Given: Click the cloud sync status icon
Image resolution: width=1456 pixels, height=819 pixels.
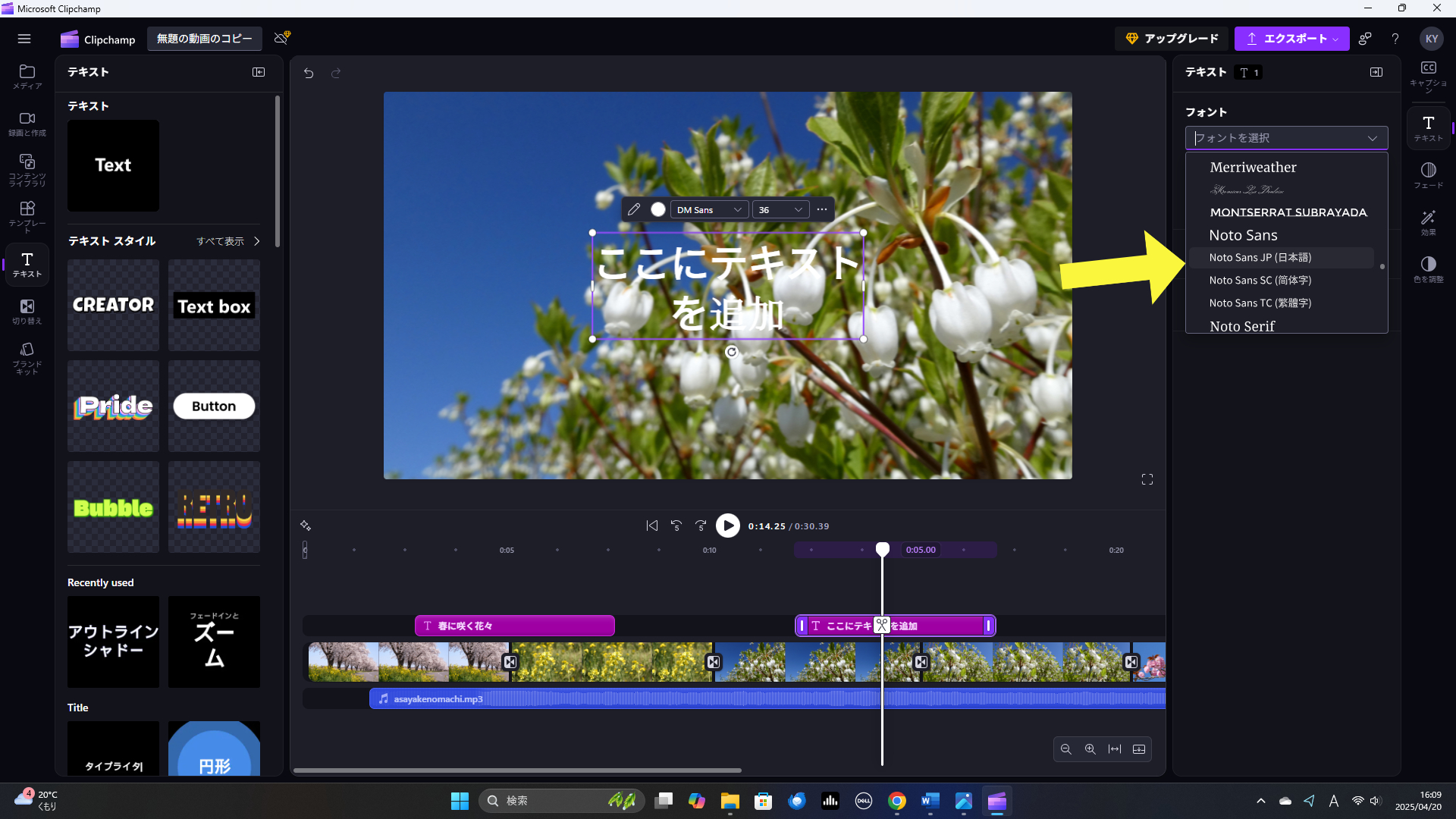Looking at the screenshot, I should tap(281, 38).
